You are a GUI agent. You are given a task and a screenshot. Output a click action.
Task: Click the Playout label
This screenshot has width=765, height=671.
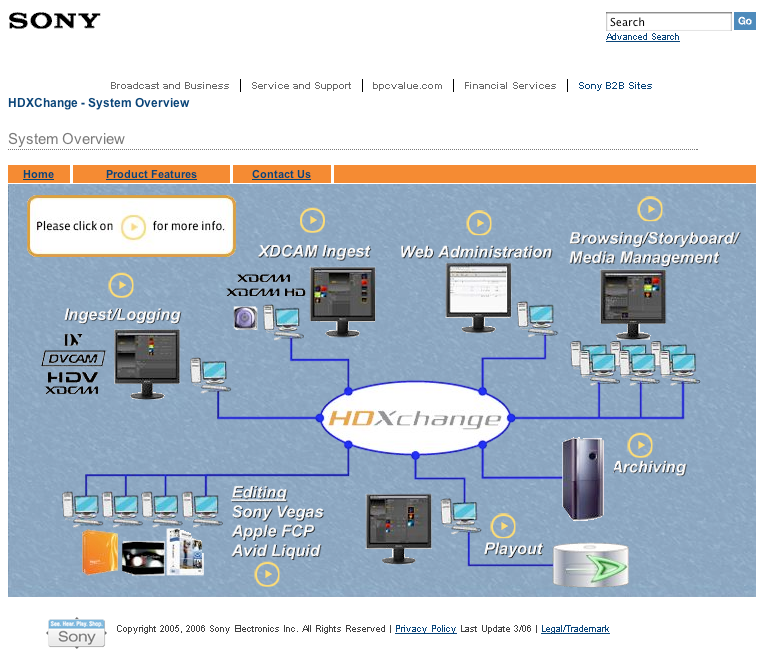(513, 549)
